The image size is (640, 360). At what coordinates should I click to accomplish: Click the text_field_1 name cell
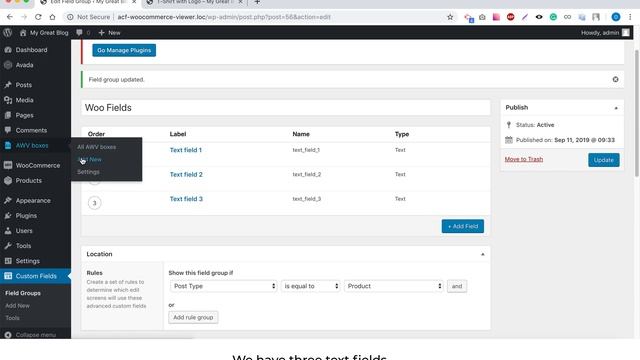tap(306, 150)
